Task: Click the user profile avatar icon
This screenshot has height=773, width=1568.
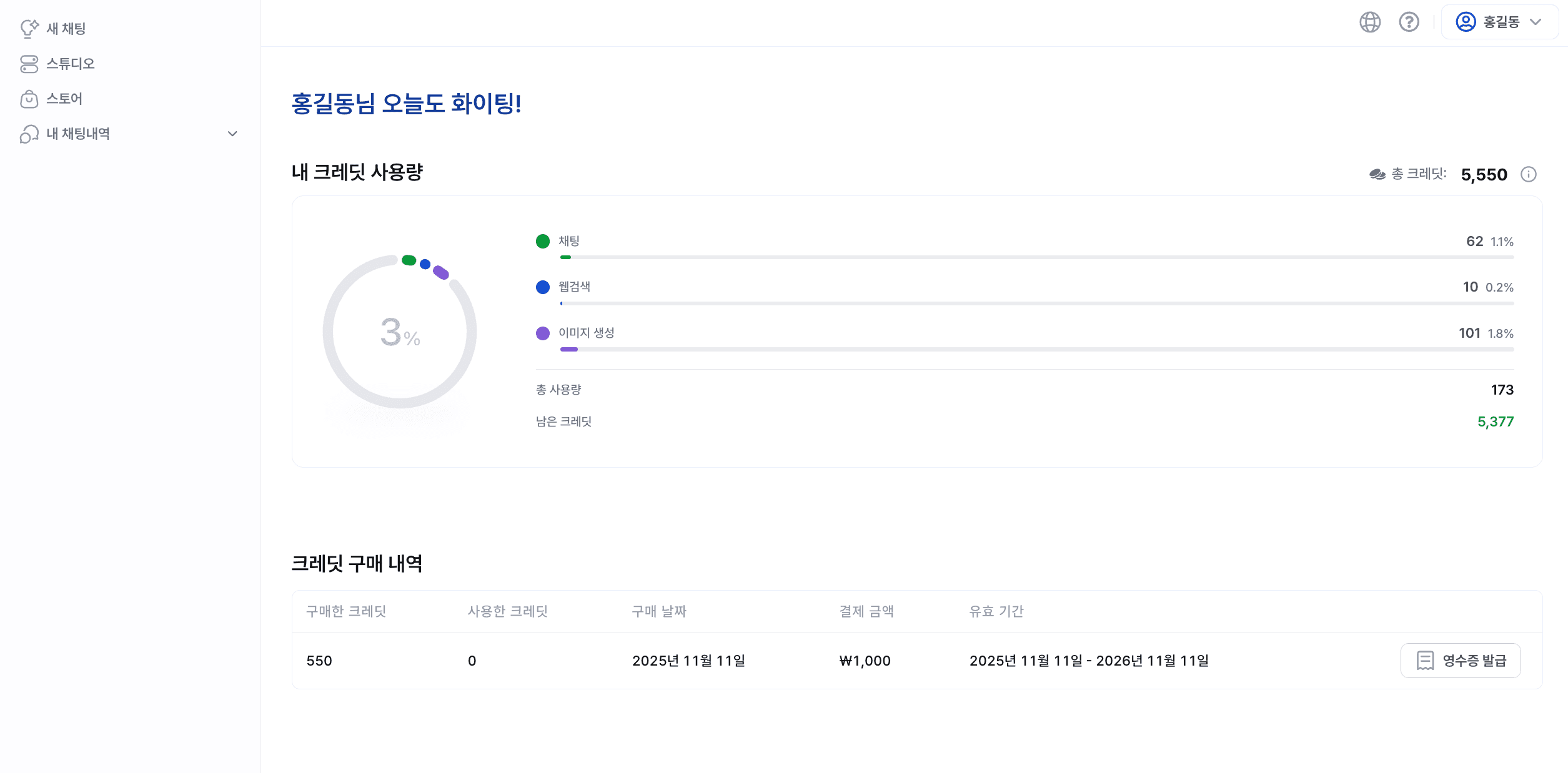Action: coord(1465,23)
